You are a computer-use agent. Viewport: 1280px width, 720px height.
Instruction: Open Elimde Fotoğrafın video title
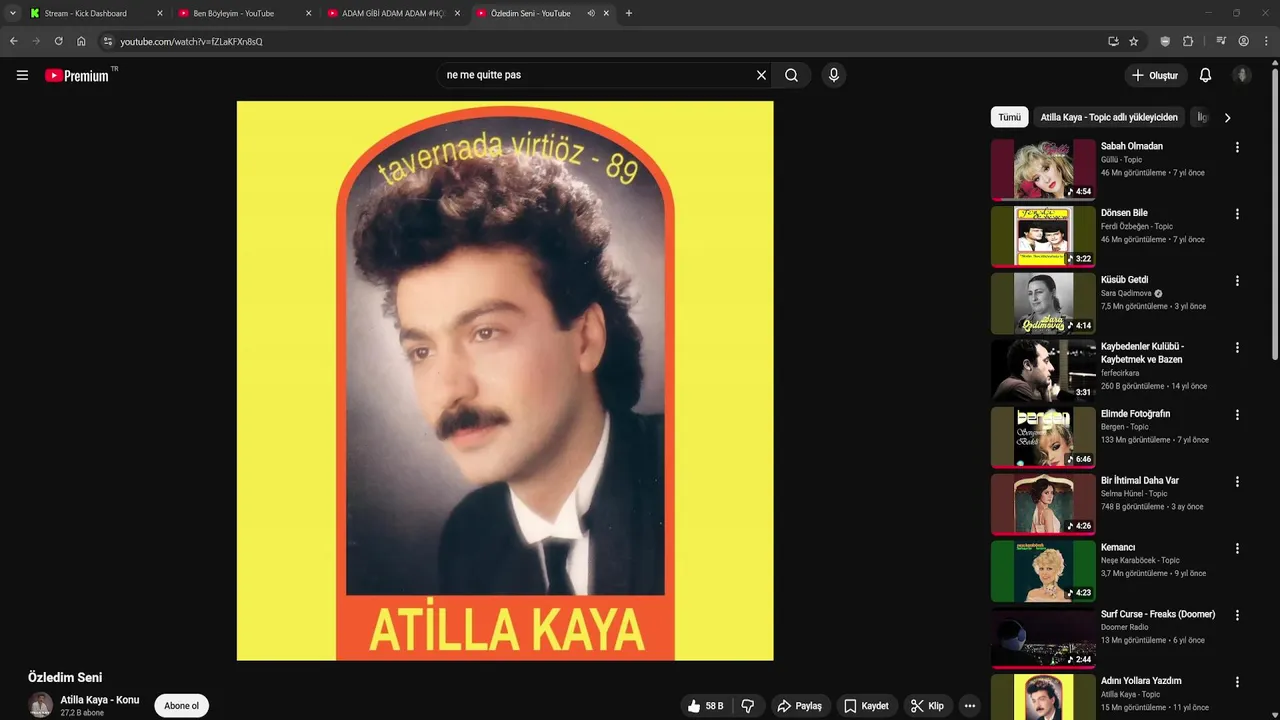[x=1135, y=414]
